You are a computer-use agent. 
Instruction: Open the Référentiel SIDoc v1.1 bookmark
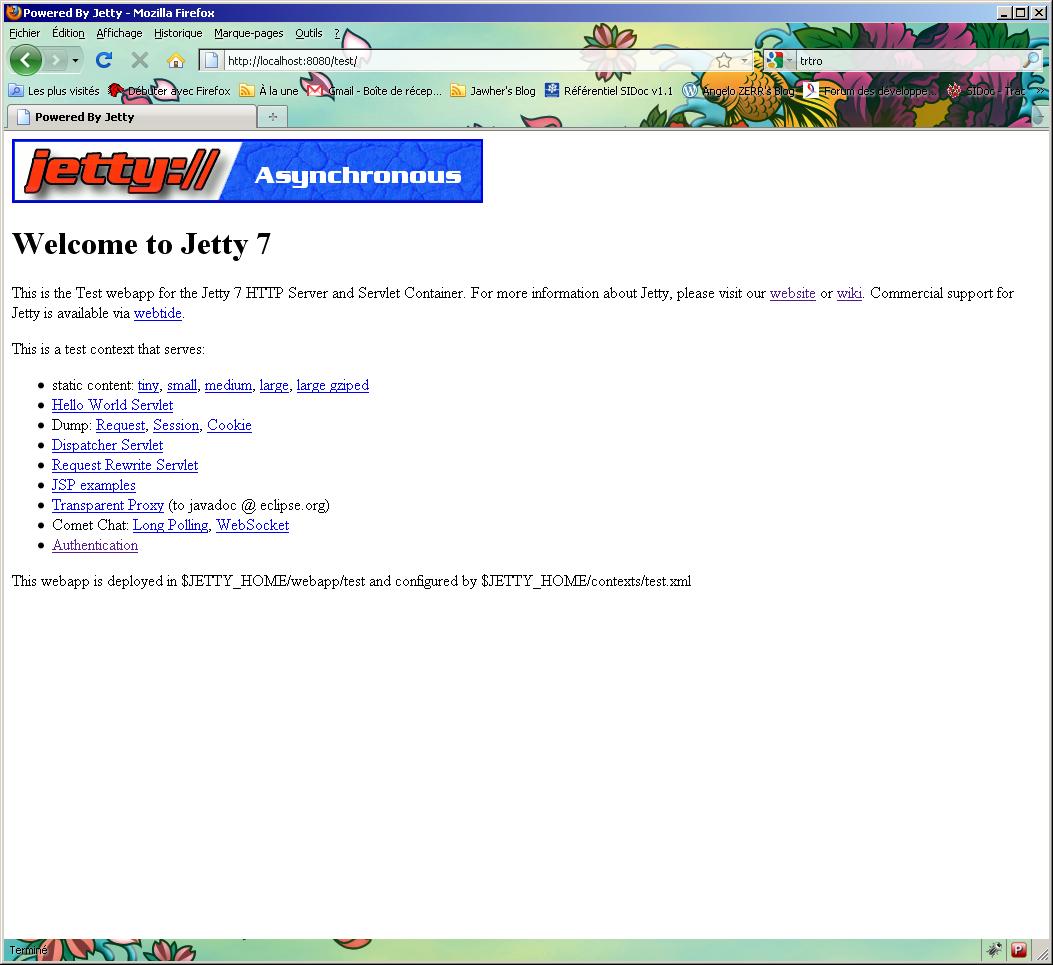tap(609, 91)
